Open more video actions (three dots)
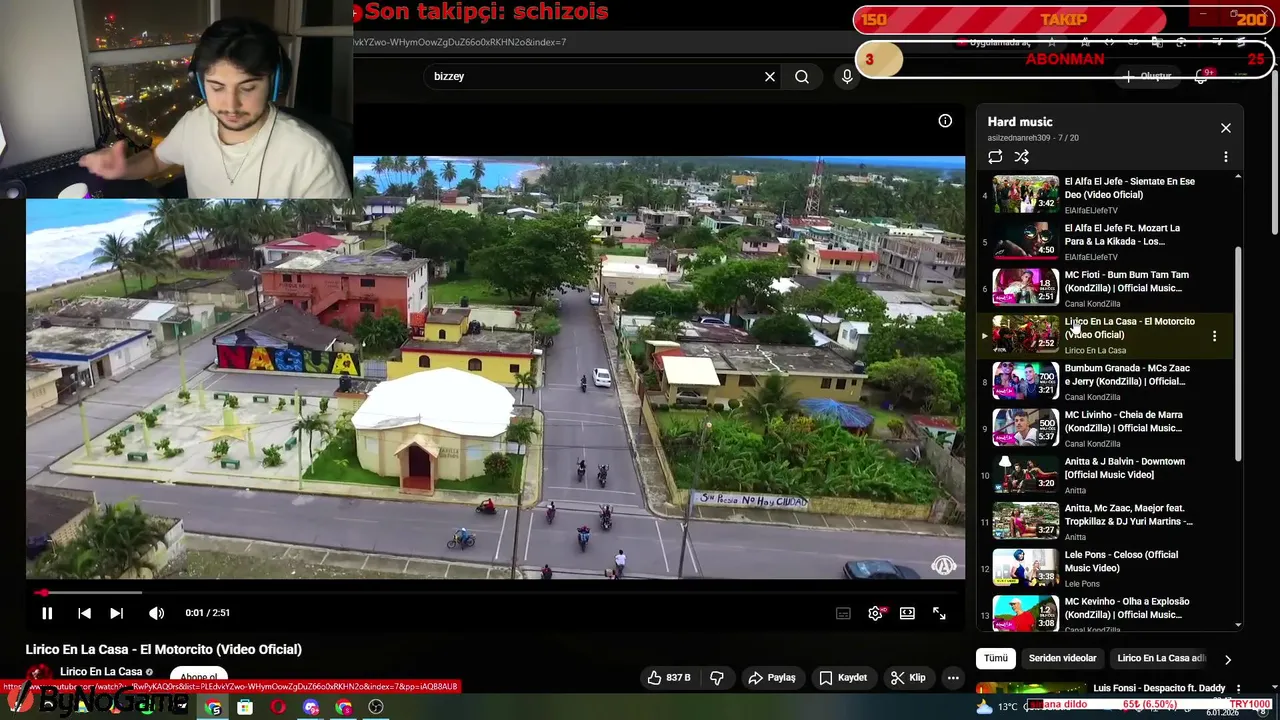Screen dimensions: 1280x720 pyautogui.click(x=953, y=678)
